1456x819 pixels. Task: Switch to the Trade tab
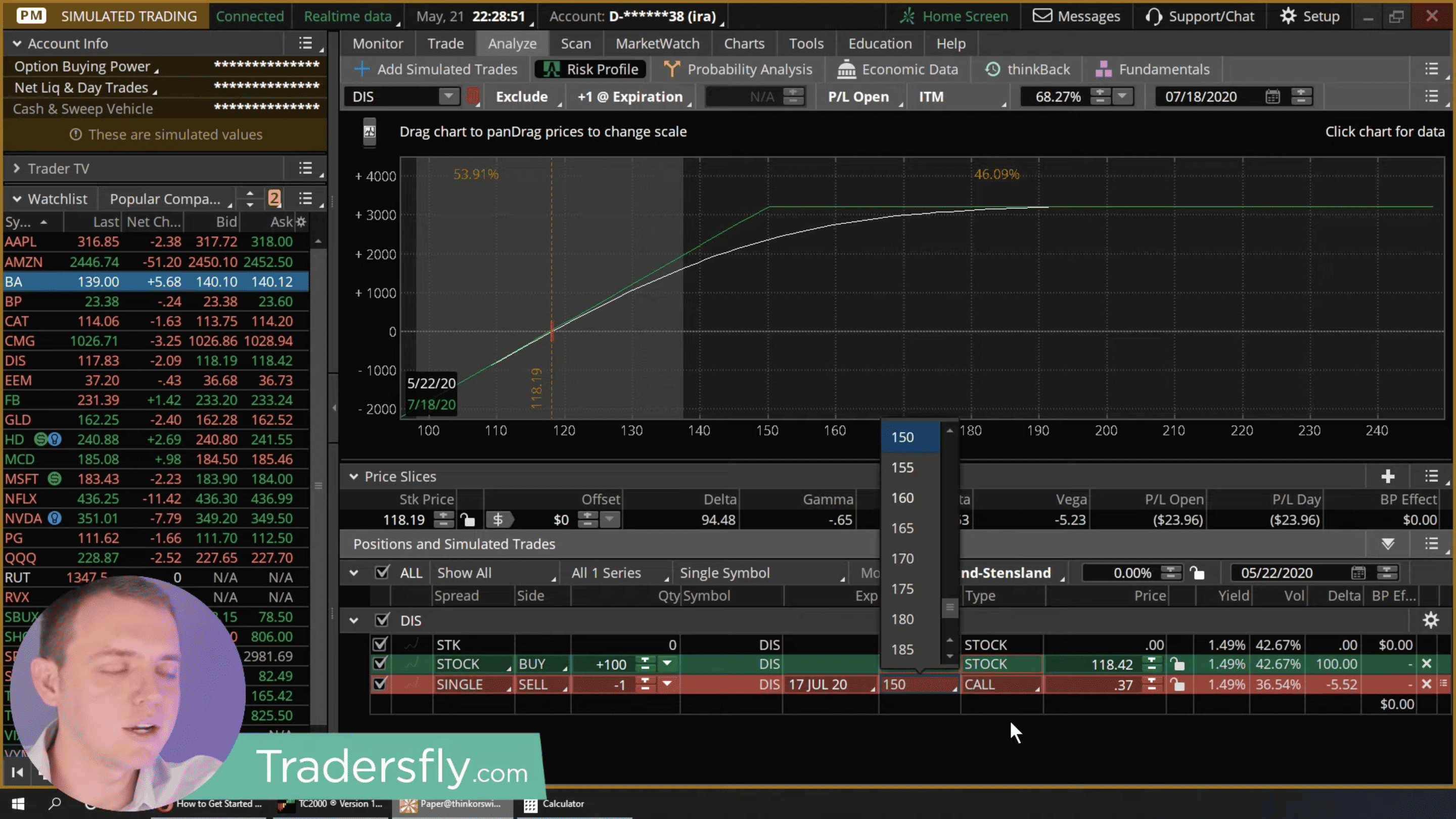tap(445, 43)
